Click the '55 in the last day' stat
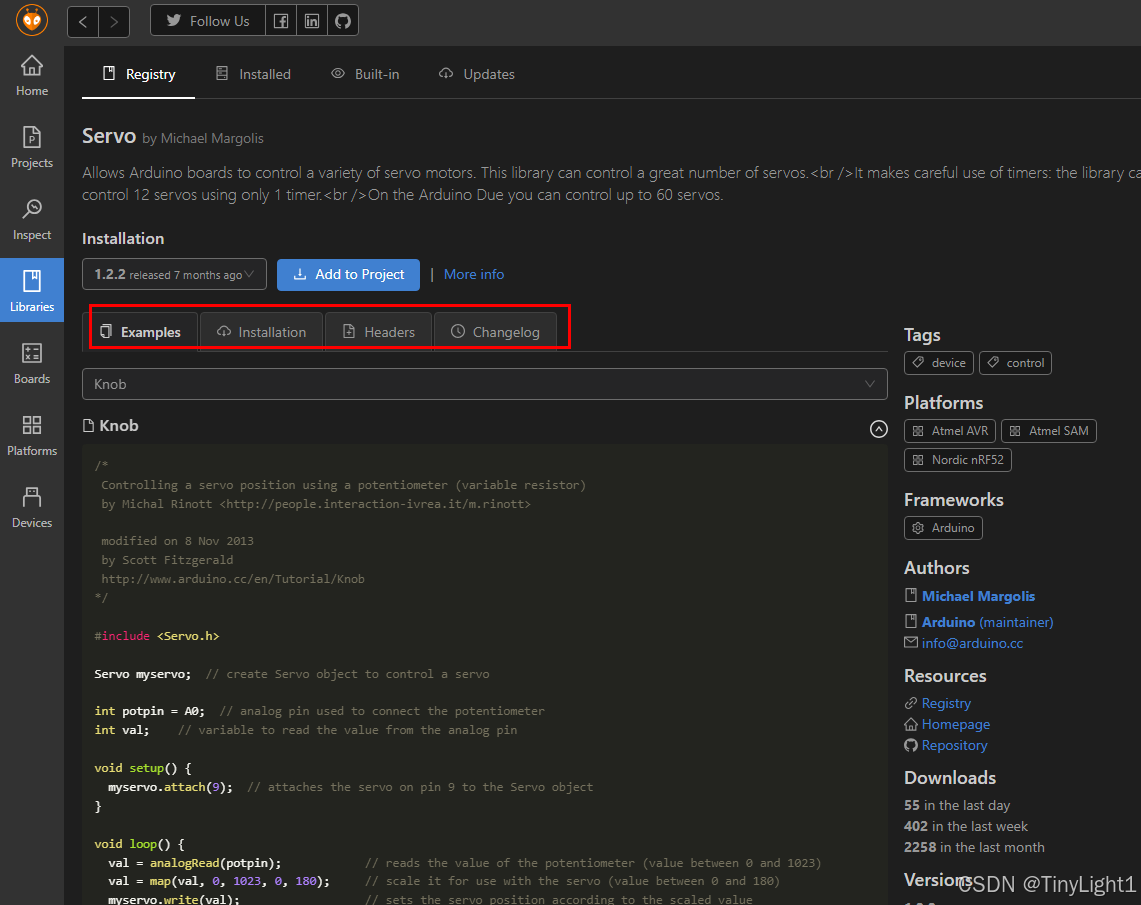The width and height of the screenshot is (1141, 905). 957,805
